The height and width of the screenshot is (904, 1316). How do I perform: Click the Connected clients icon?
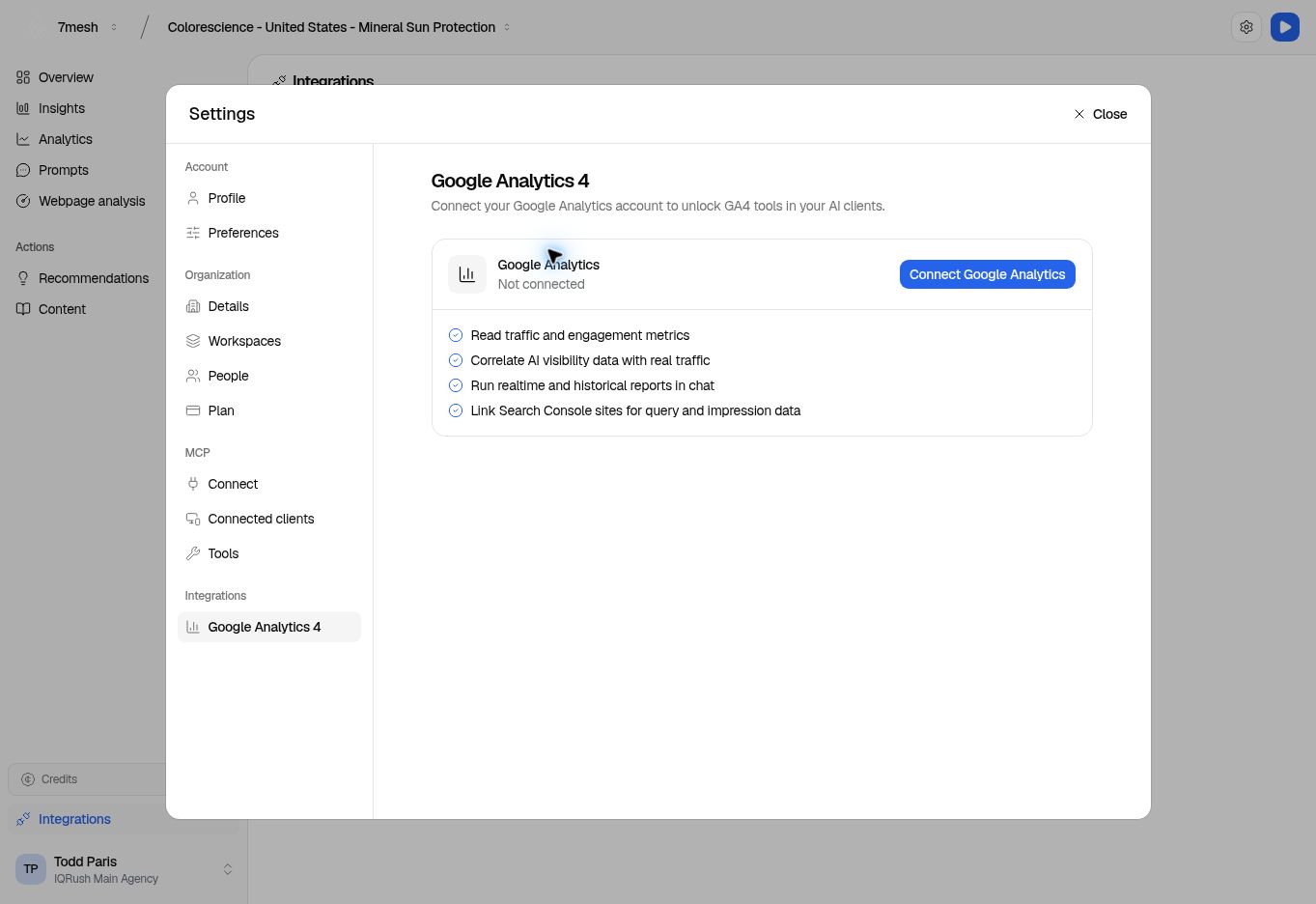tap(193, 519)
